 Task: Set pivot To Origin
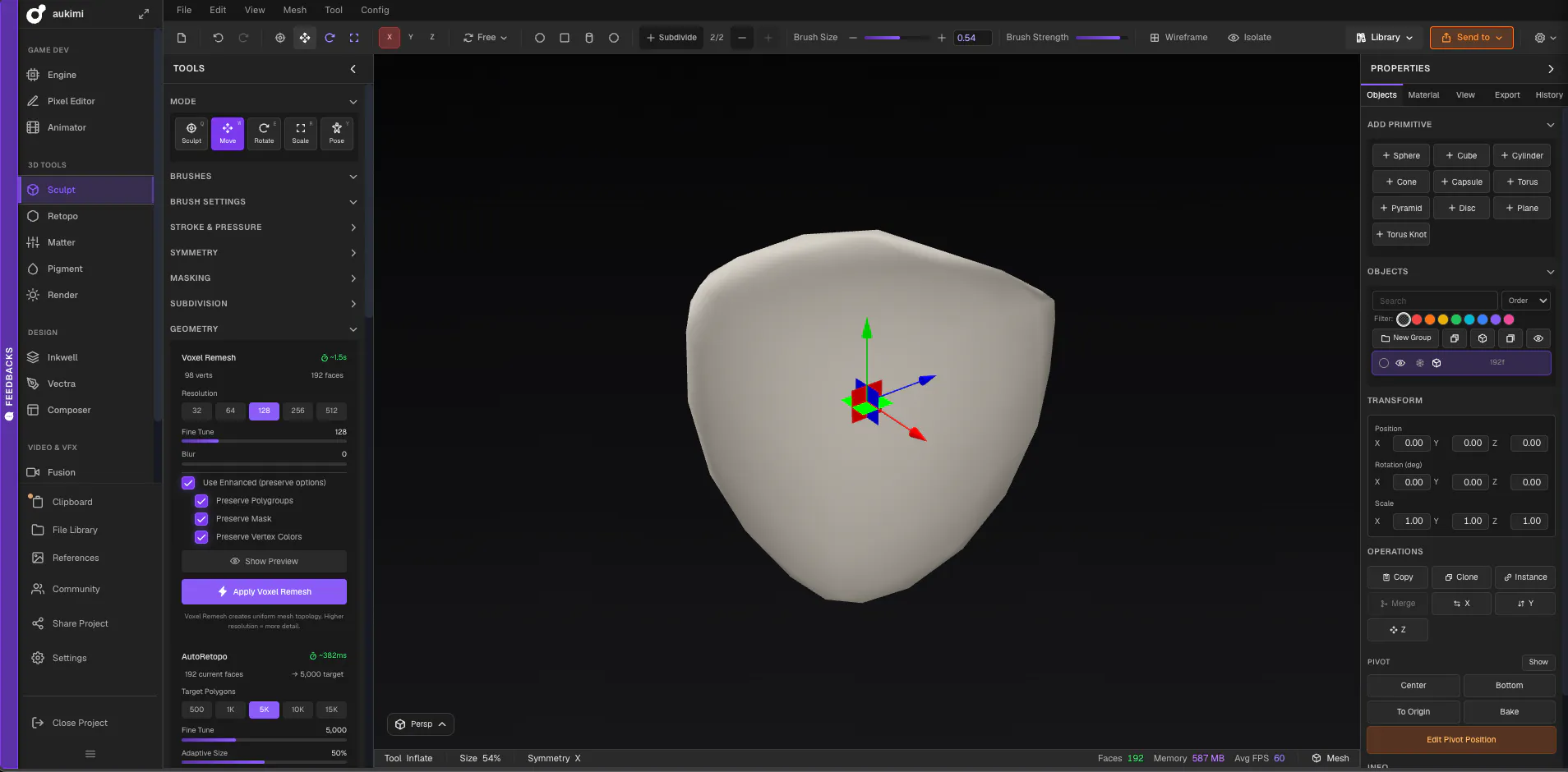pyautogui.click(x=1414, y=712)
